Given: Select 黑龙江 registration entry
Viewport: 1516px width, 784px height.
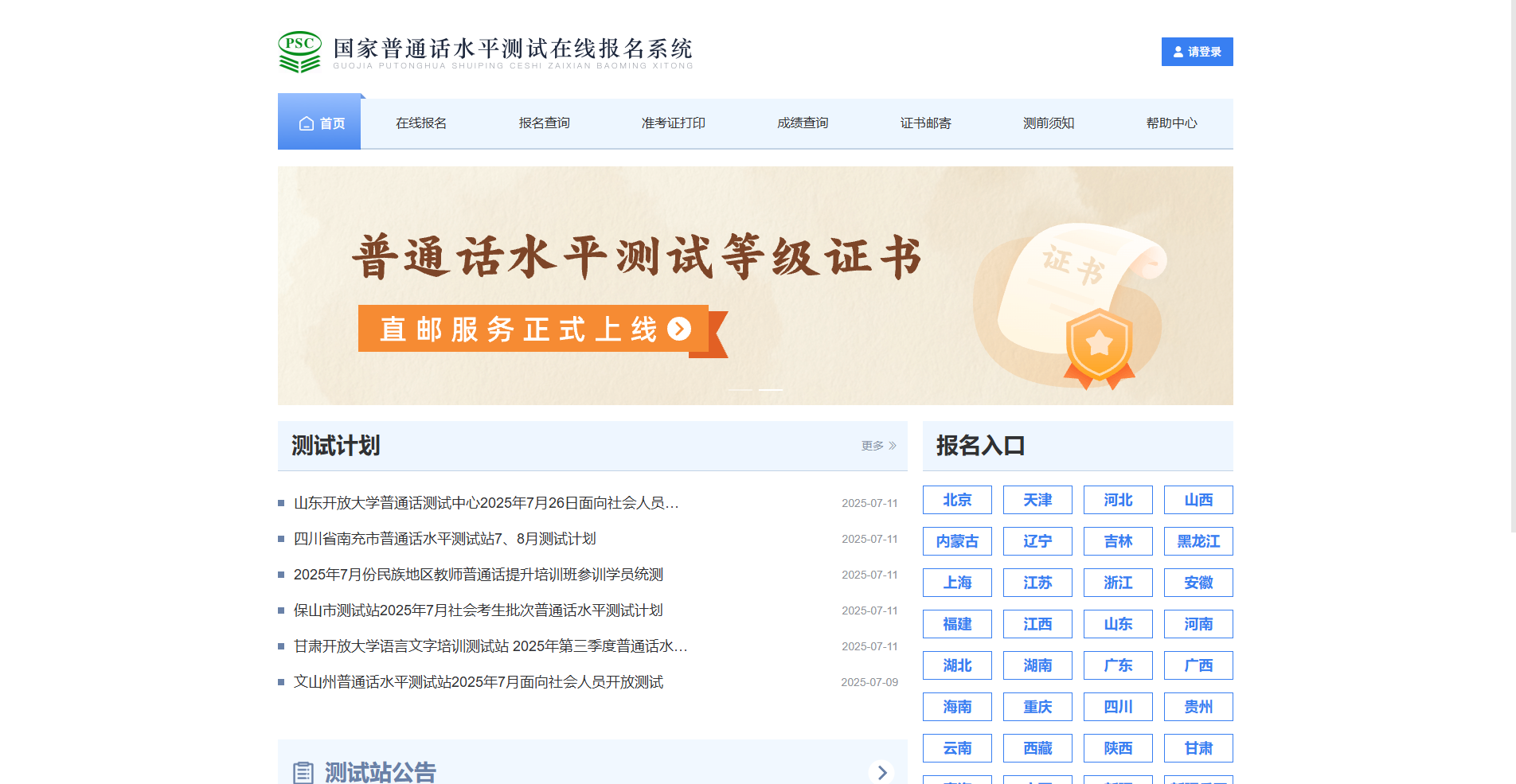Looking at the screenshot, I should point(1198,541).
